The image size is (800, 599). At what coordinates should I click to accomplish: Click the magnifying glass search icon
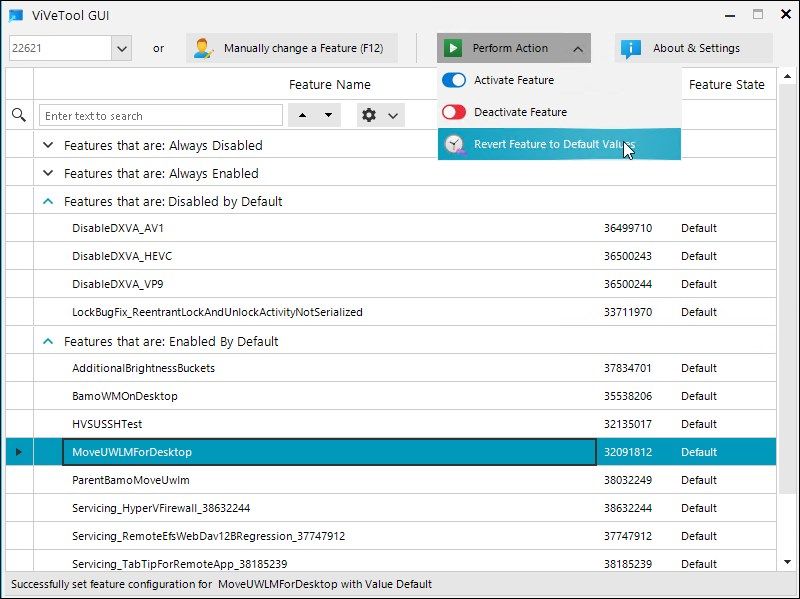pos(18,114)
